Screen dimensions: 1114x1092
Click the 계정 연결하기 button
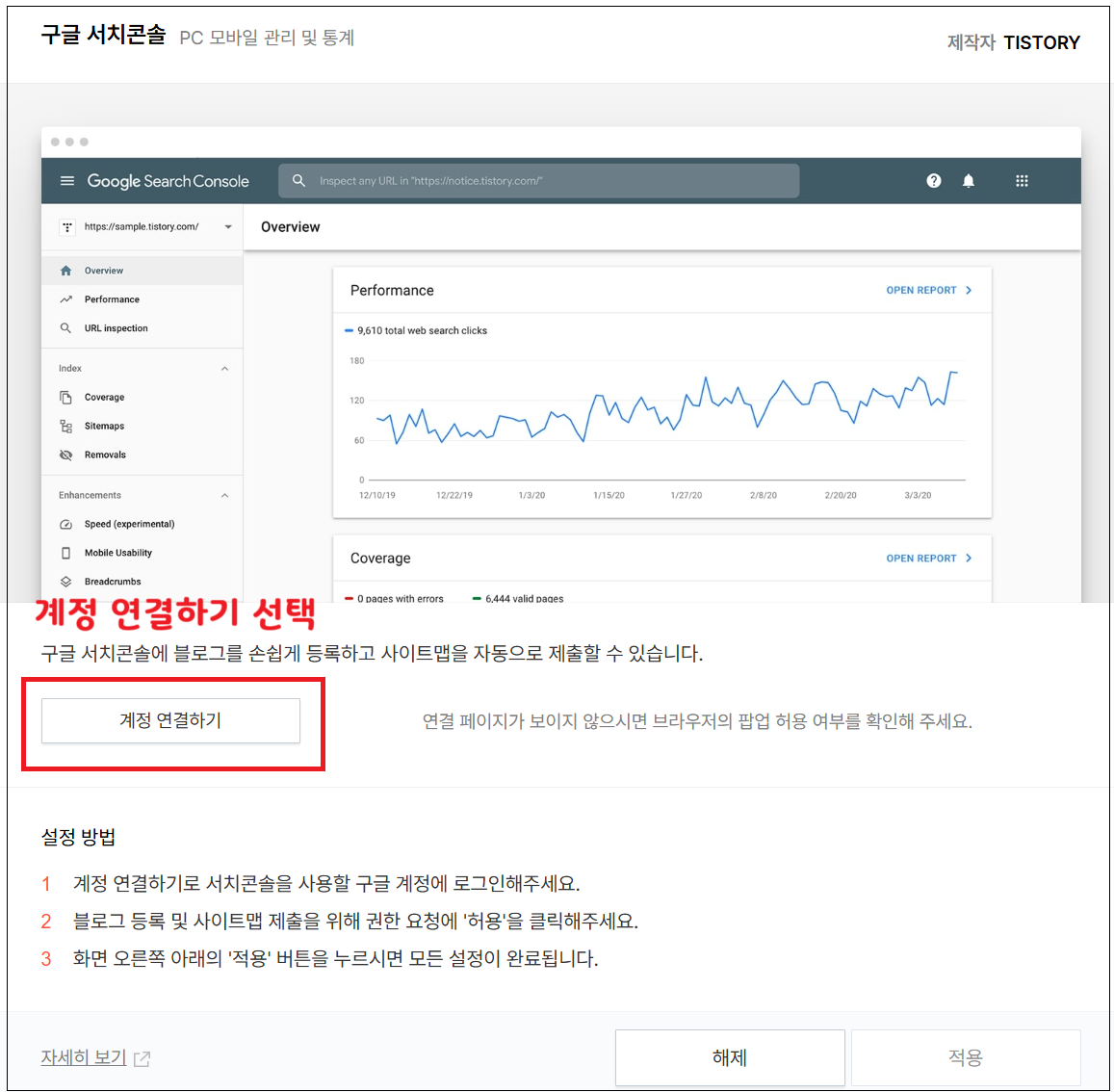(x=170, y=720)
